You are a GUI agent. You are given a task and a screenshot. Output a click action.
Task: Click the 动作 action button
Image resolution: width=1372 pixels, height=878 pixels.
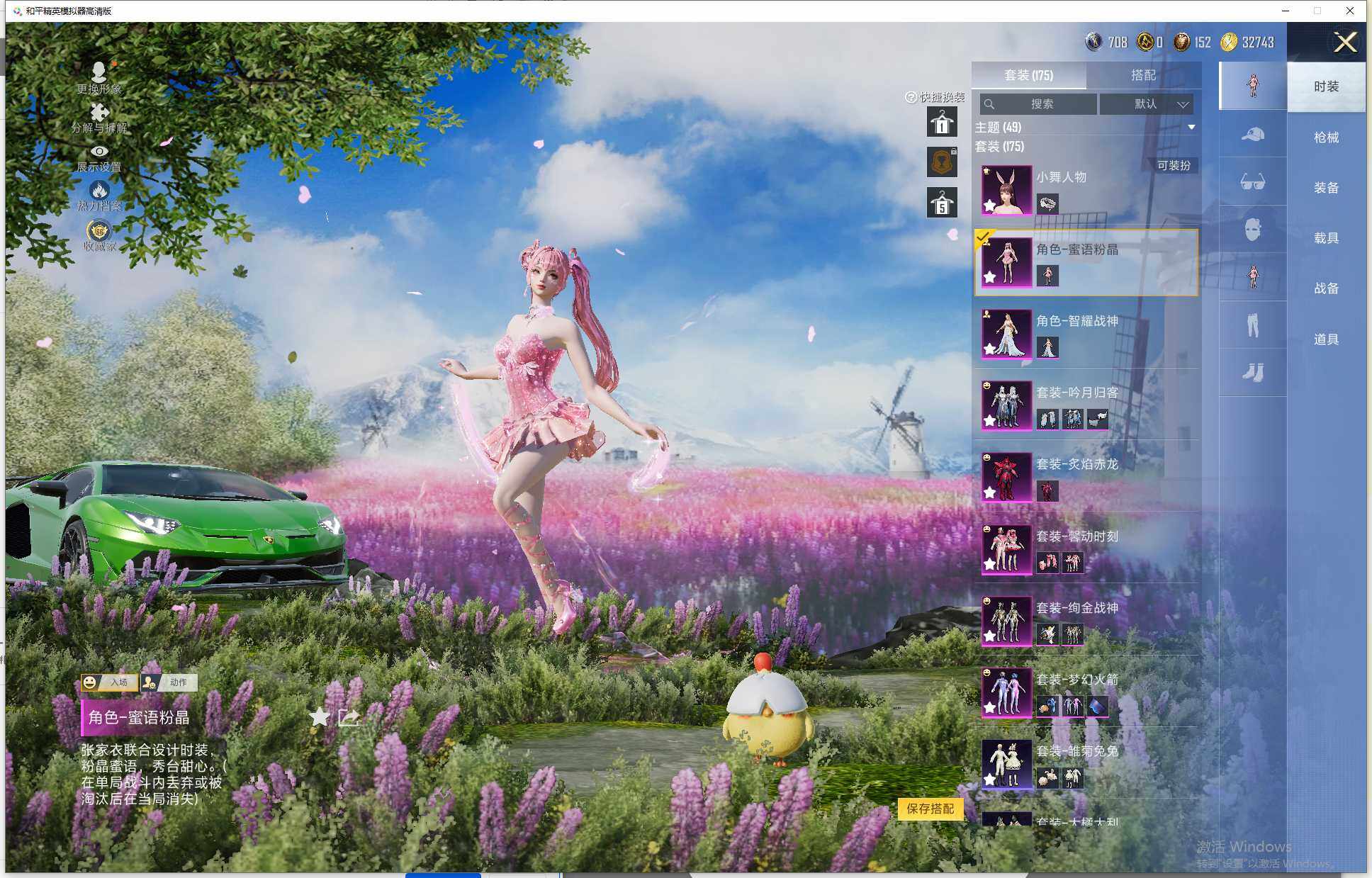click(x=169, y=682)
